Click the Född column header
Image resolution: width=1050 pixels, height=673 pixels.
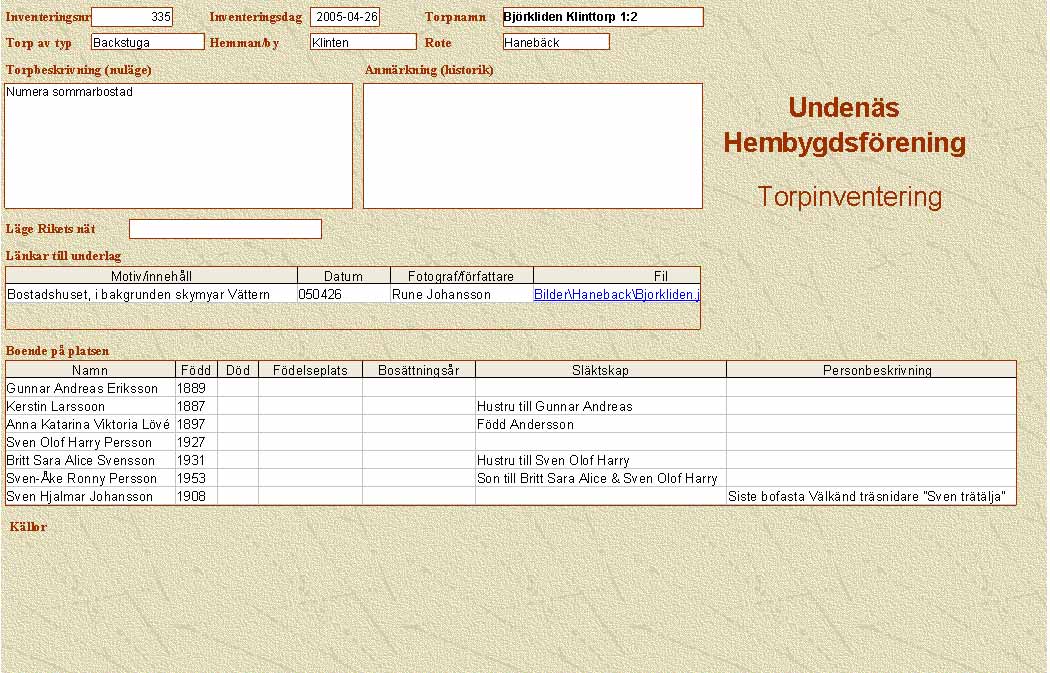(196, 370)
